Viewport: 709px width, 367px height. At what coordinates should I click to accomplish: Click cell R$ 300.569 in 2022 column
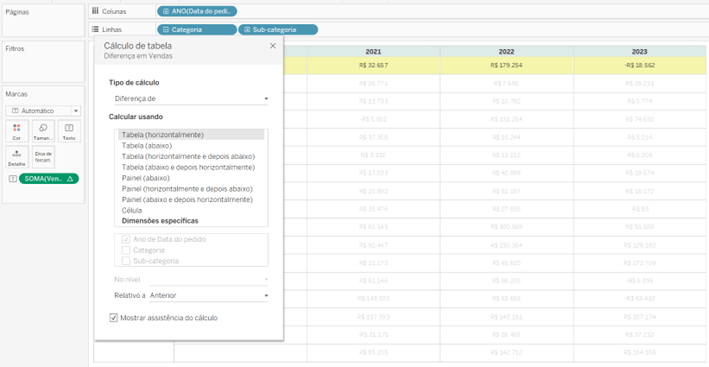click(506, 227)
